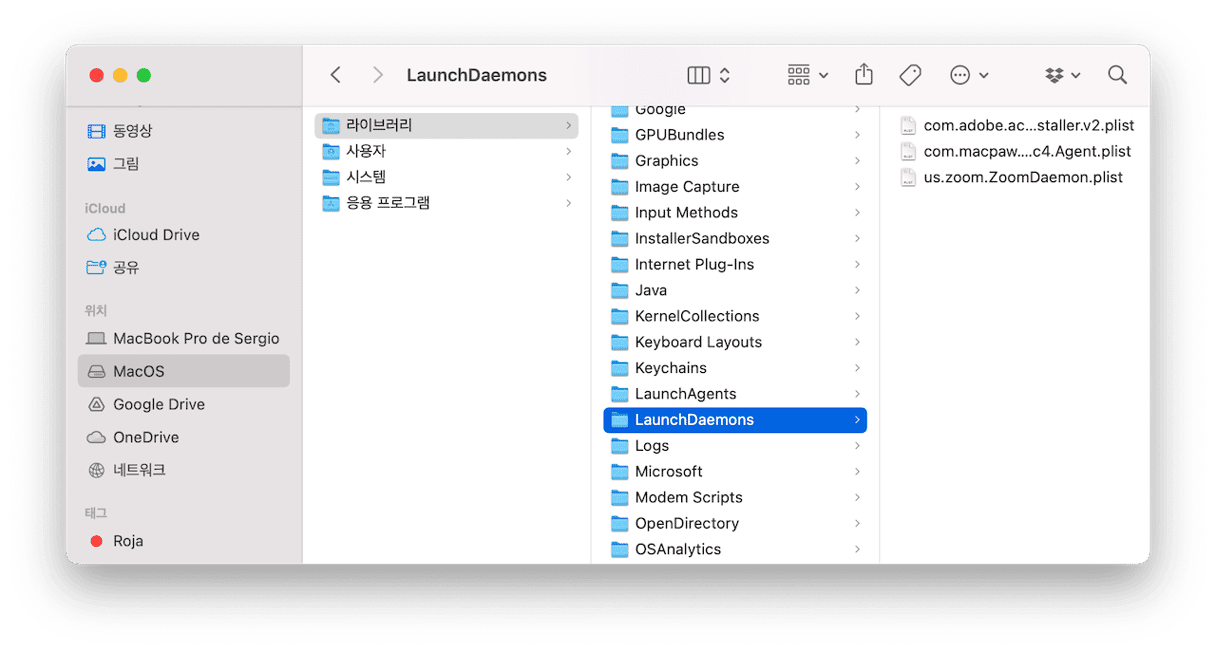
Task: Open the group-by grid dropdown
Action: pos(808,75)
